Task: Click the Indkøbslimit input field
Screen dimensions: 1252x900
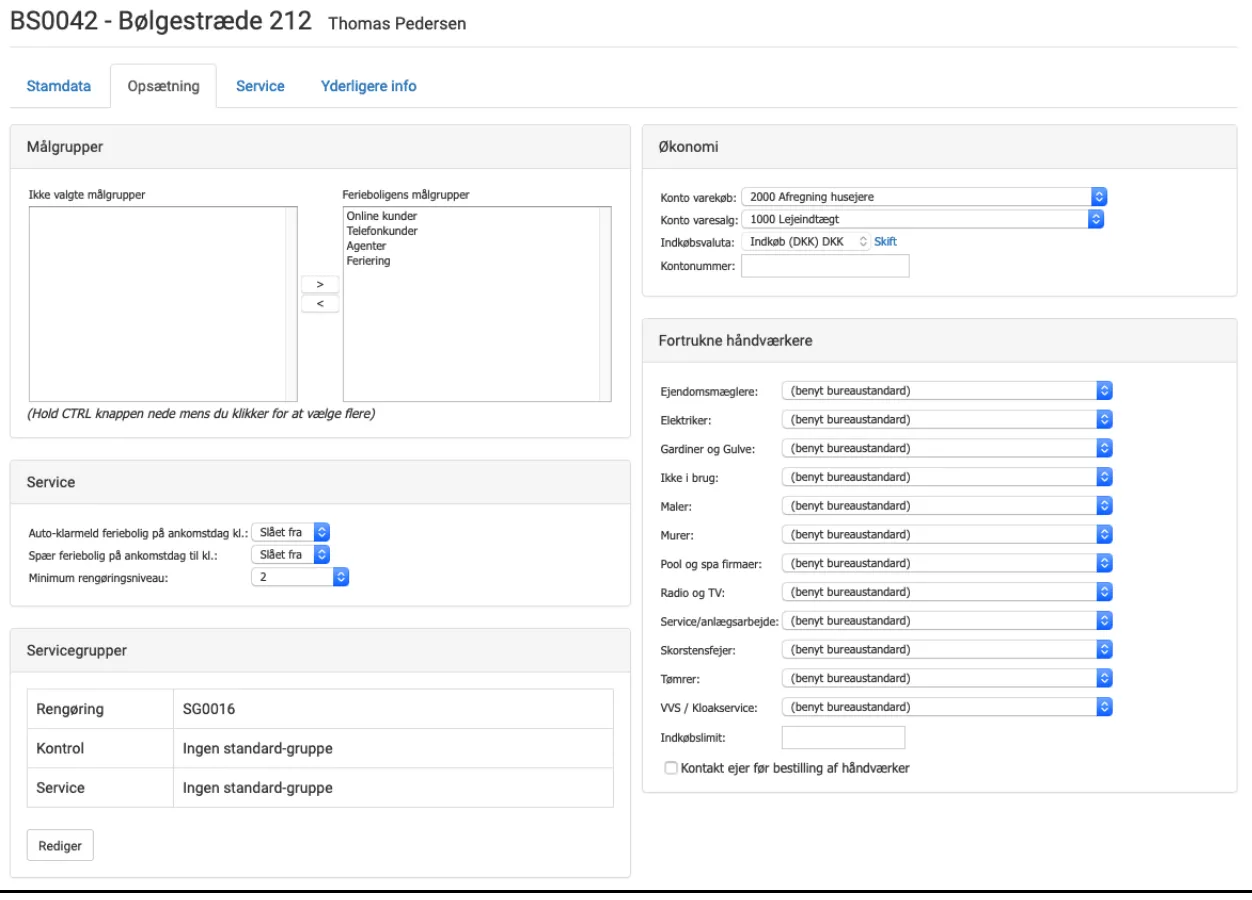Action: point(842,738)
